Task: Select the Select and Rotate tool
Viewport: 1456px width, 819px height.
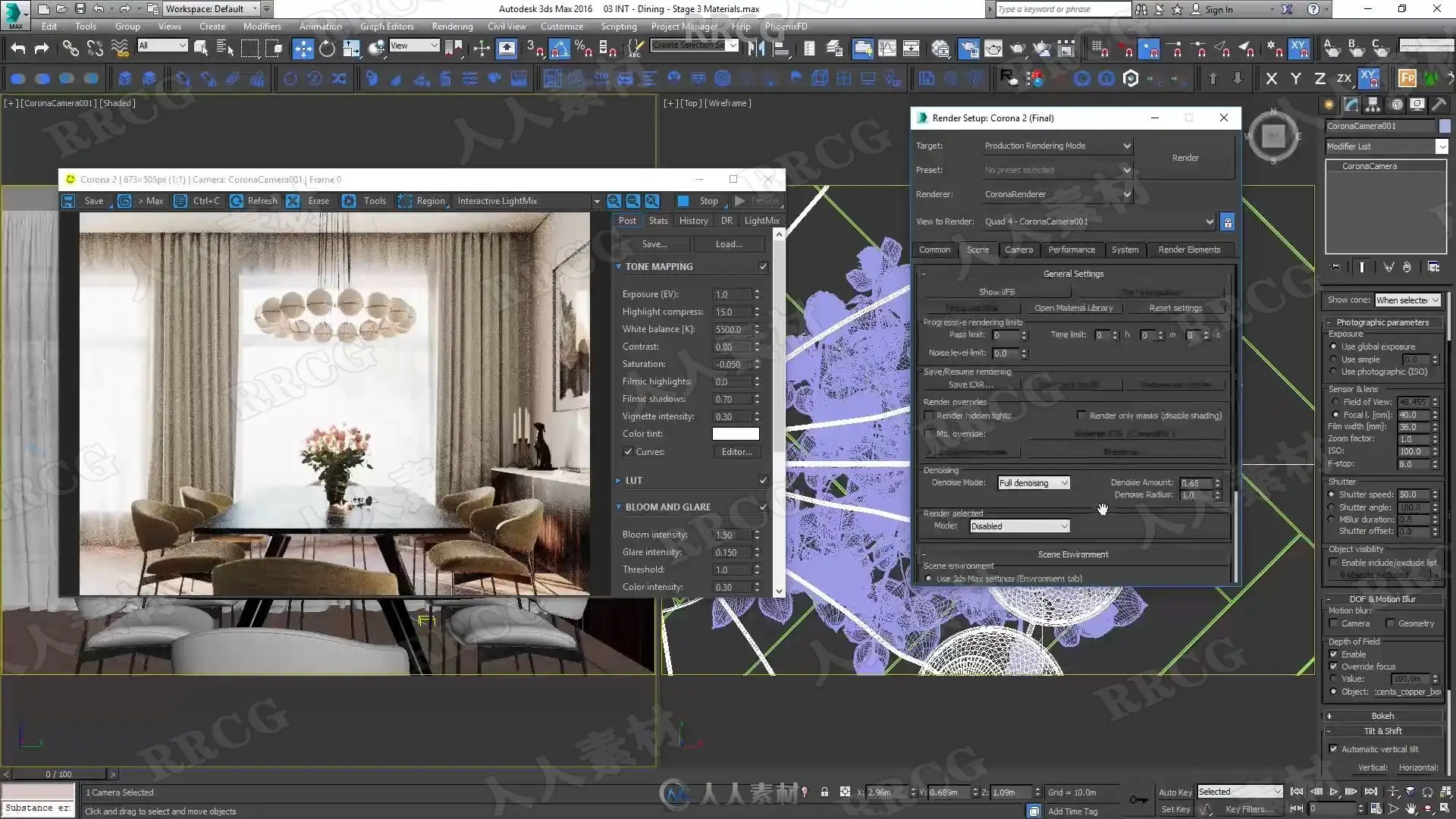Action: coord(327,49)
